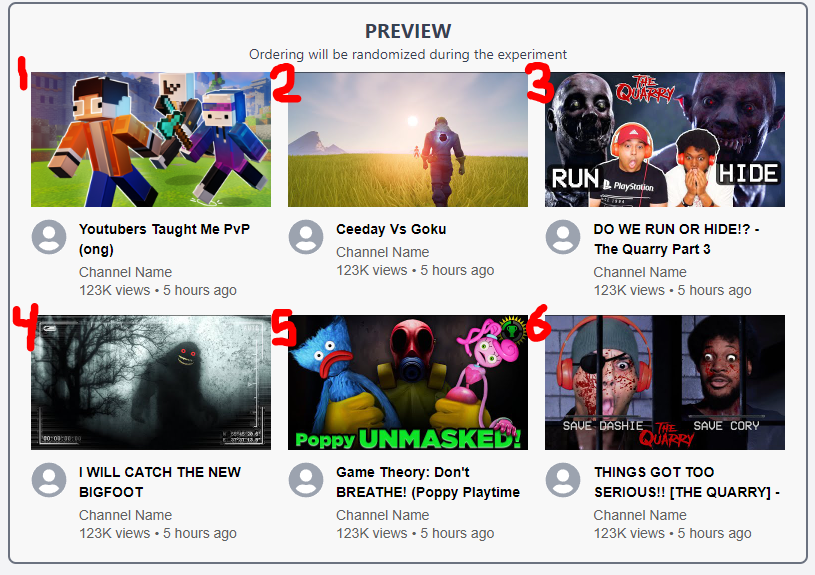Image resolution: width=815 pixels, height=575 pixels.
Task: Select Channel Name under Ceeday Vs Goku
Action: click(x=383, y=252)
